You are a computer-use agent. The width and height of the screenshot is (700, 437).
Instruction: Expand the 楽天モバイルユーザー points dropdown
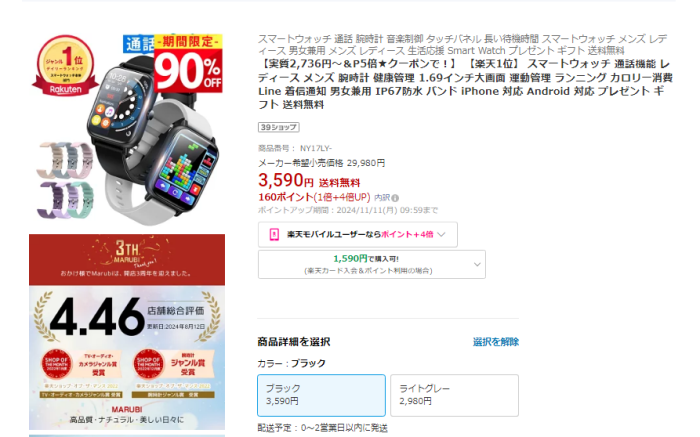pos(358,234)
